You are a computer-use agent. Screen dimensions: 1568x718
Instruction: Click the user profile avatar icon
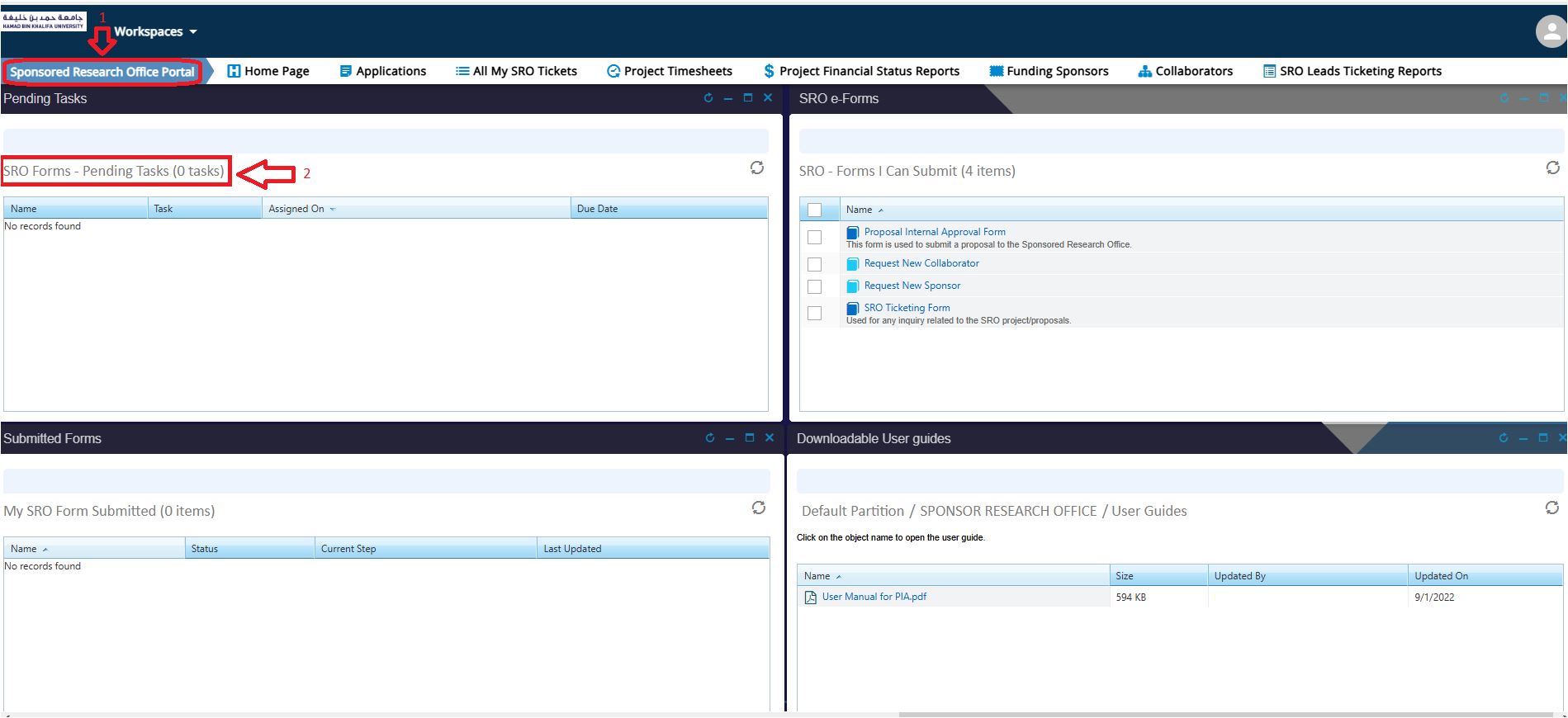coord(1550,32)
